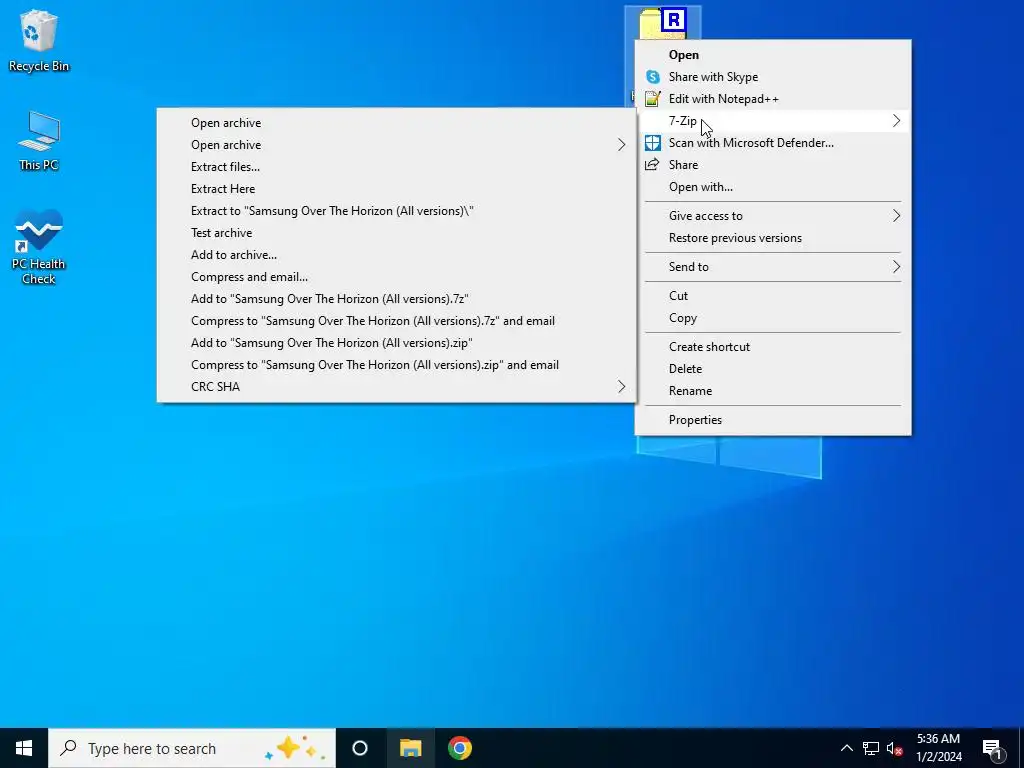The image size is (1024, 768).
Task: Open the Recycle Bin desktop icon
Action: (39, 40)
